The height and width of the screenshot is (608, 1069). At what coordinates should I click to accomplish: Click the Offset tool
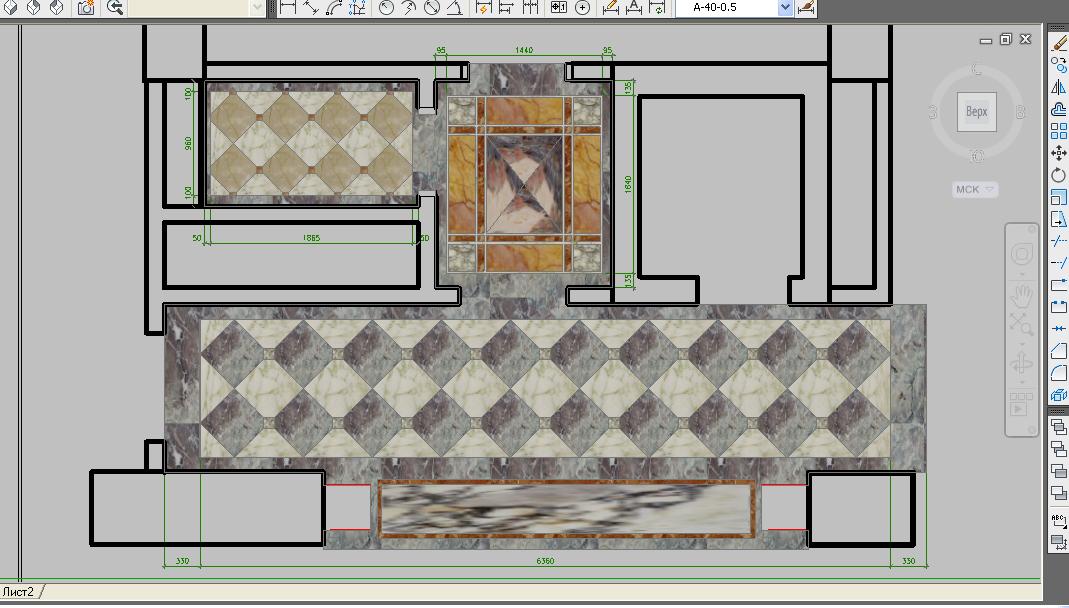click(x=1058, y=109)
